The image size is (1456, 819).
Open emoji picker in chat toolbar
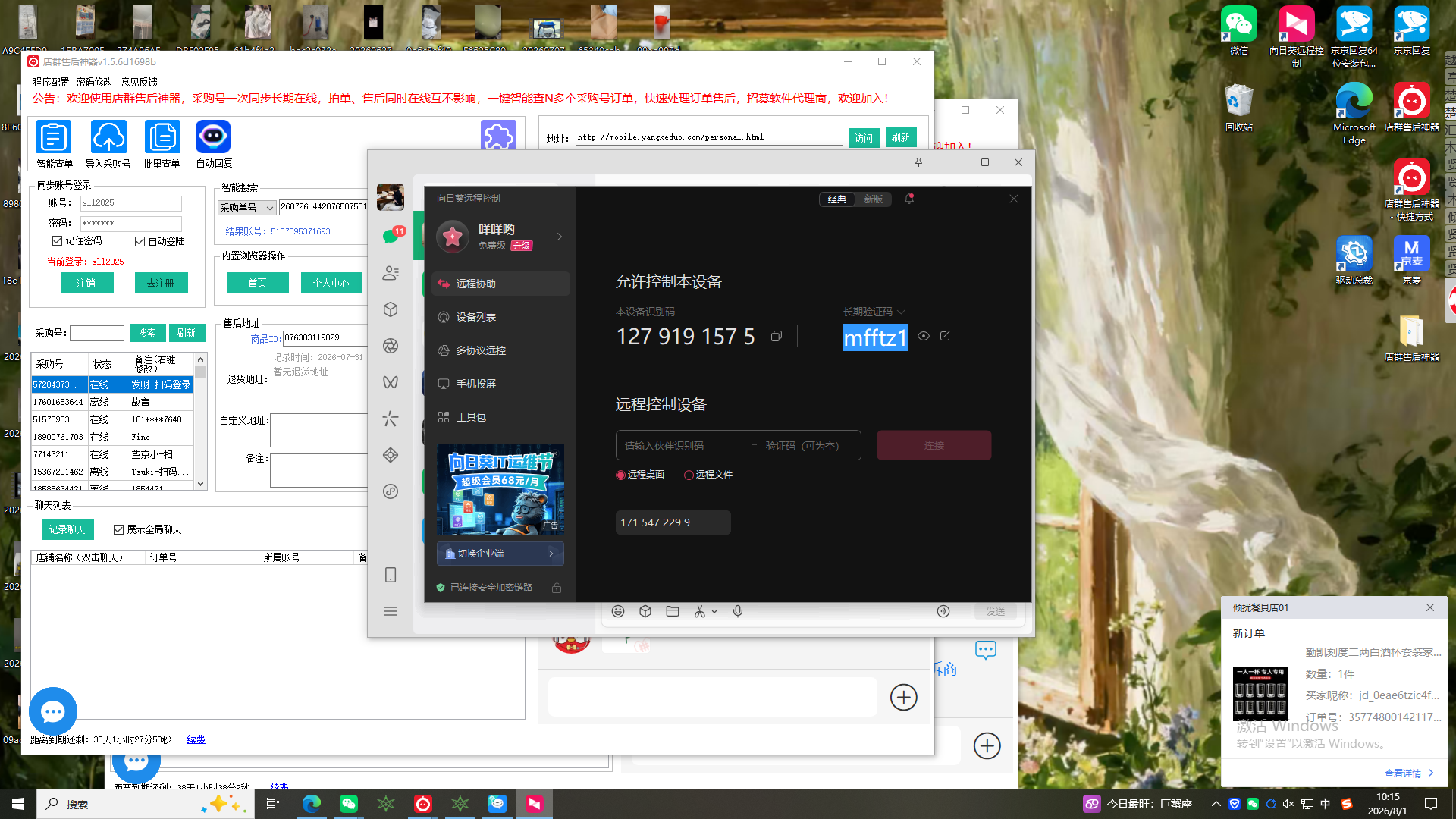coord(618,611)
